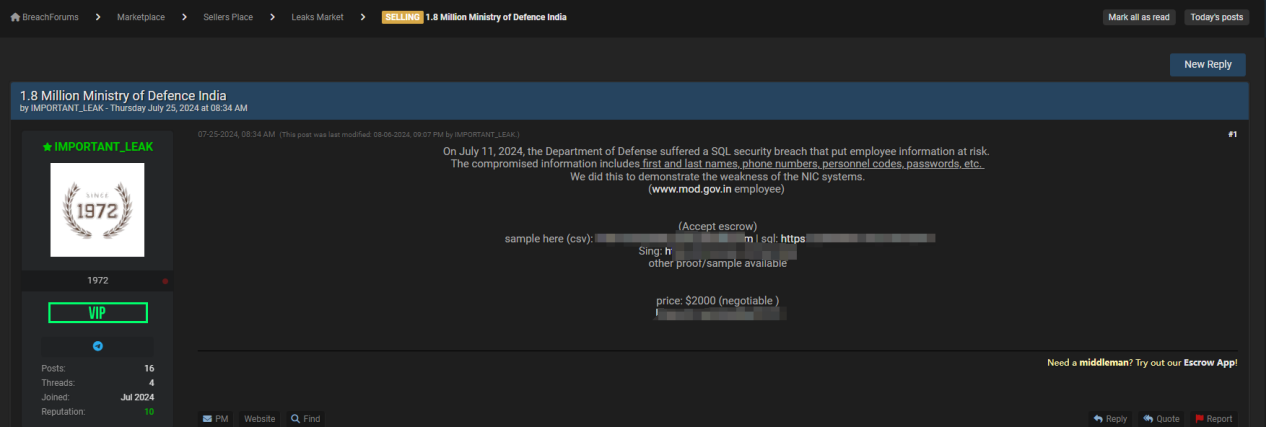Click the PM envelope icon
The width and height of the screenshot is (1266, 427).
point(208,419)
